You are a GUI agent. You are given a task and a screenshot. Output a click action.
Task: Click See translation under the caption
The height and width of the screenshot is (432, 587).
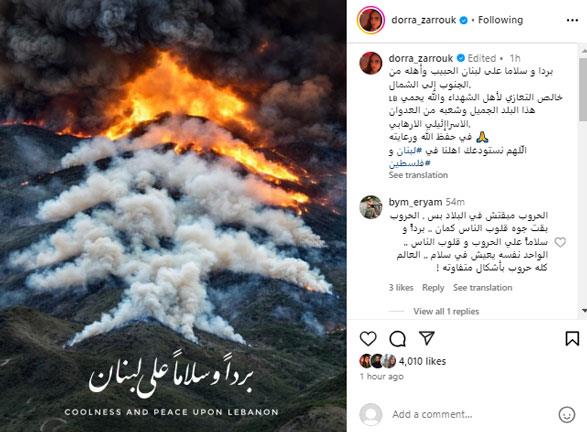(x=418, y=175)
